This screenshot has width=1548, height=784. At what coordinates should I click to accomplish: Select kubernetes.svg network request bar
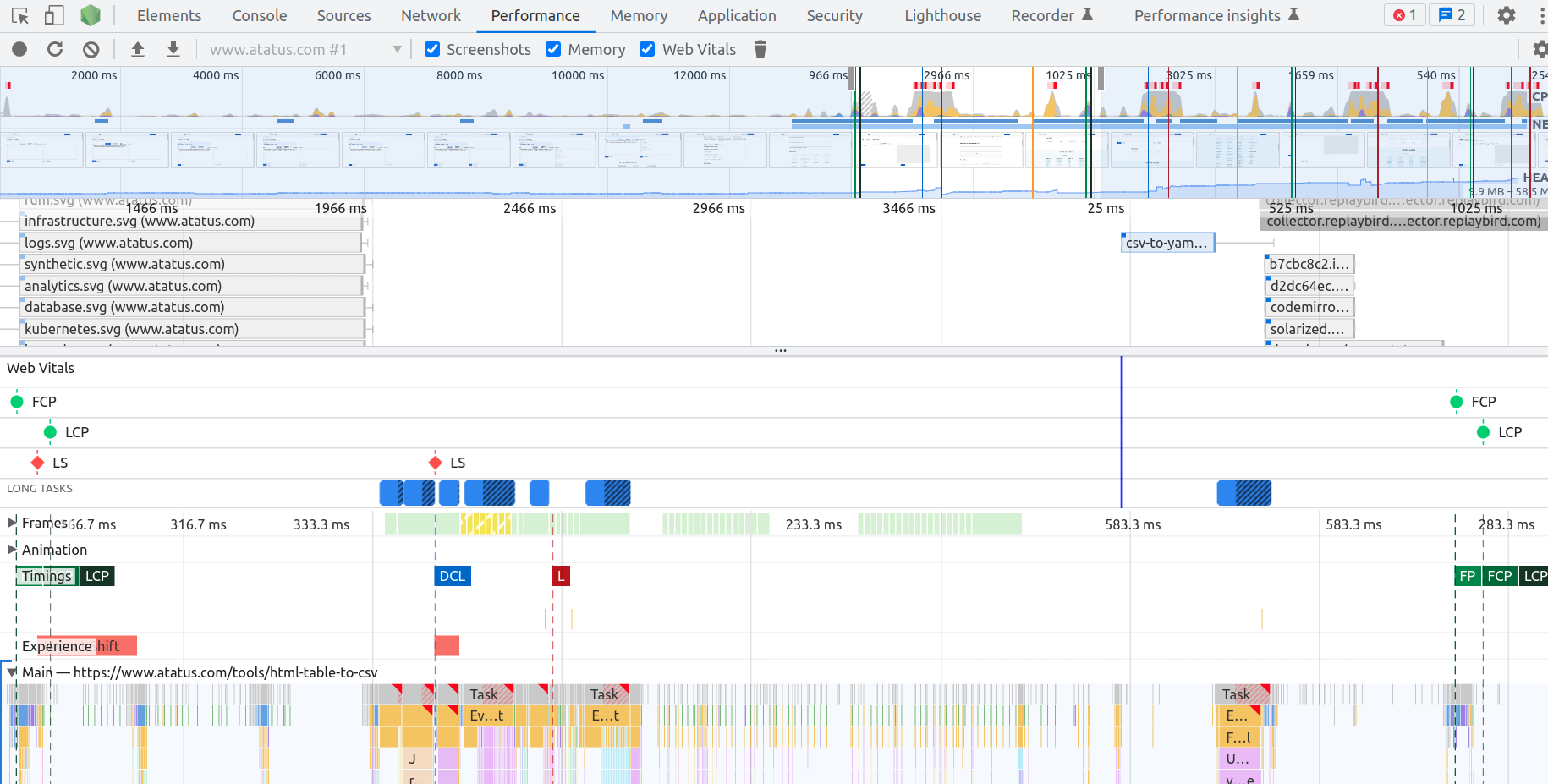pos(192,329)
